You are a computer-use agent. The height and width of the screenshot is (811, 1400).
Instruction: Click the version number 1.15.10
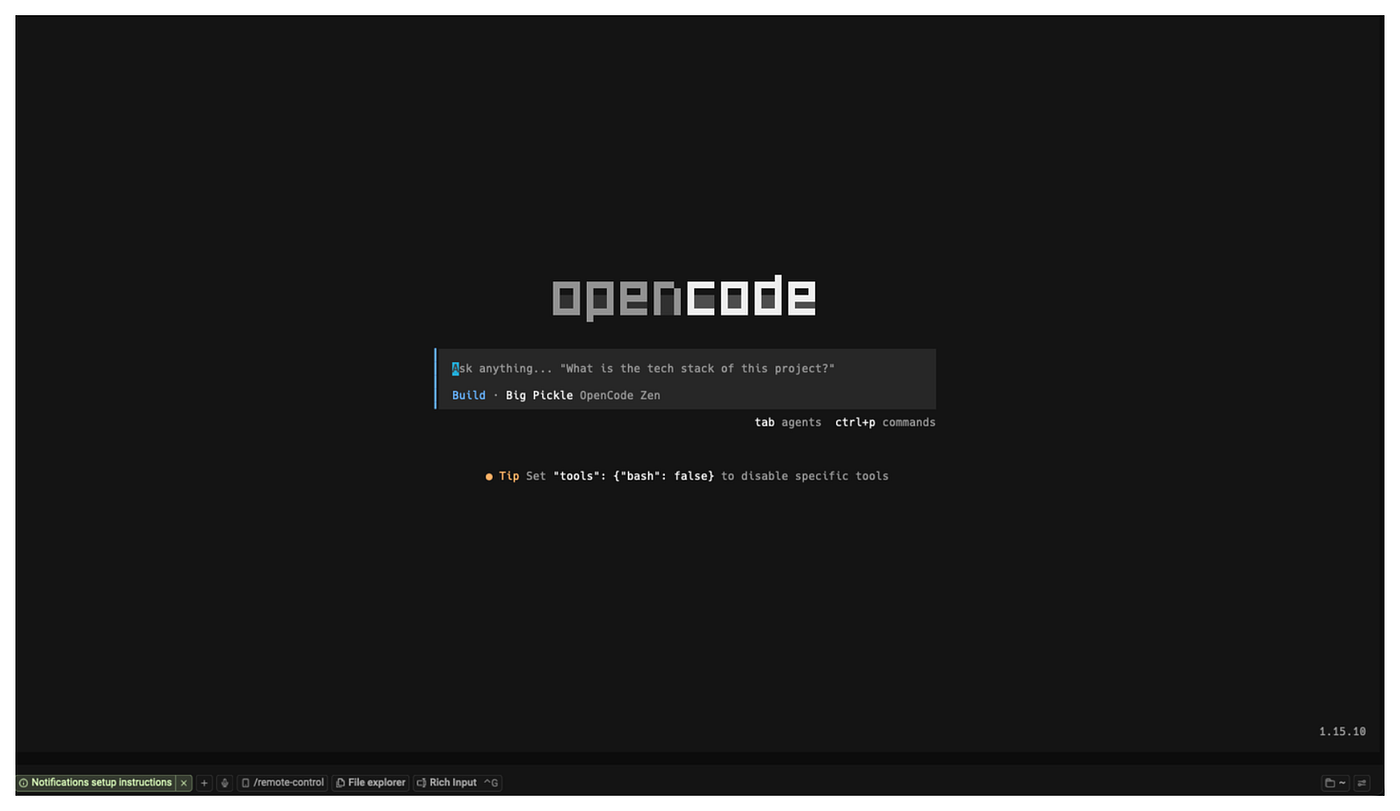click(1342, 732)
